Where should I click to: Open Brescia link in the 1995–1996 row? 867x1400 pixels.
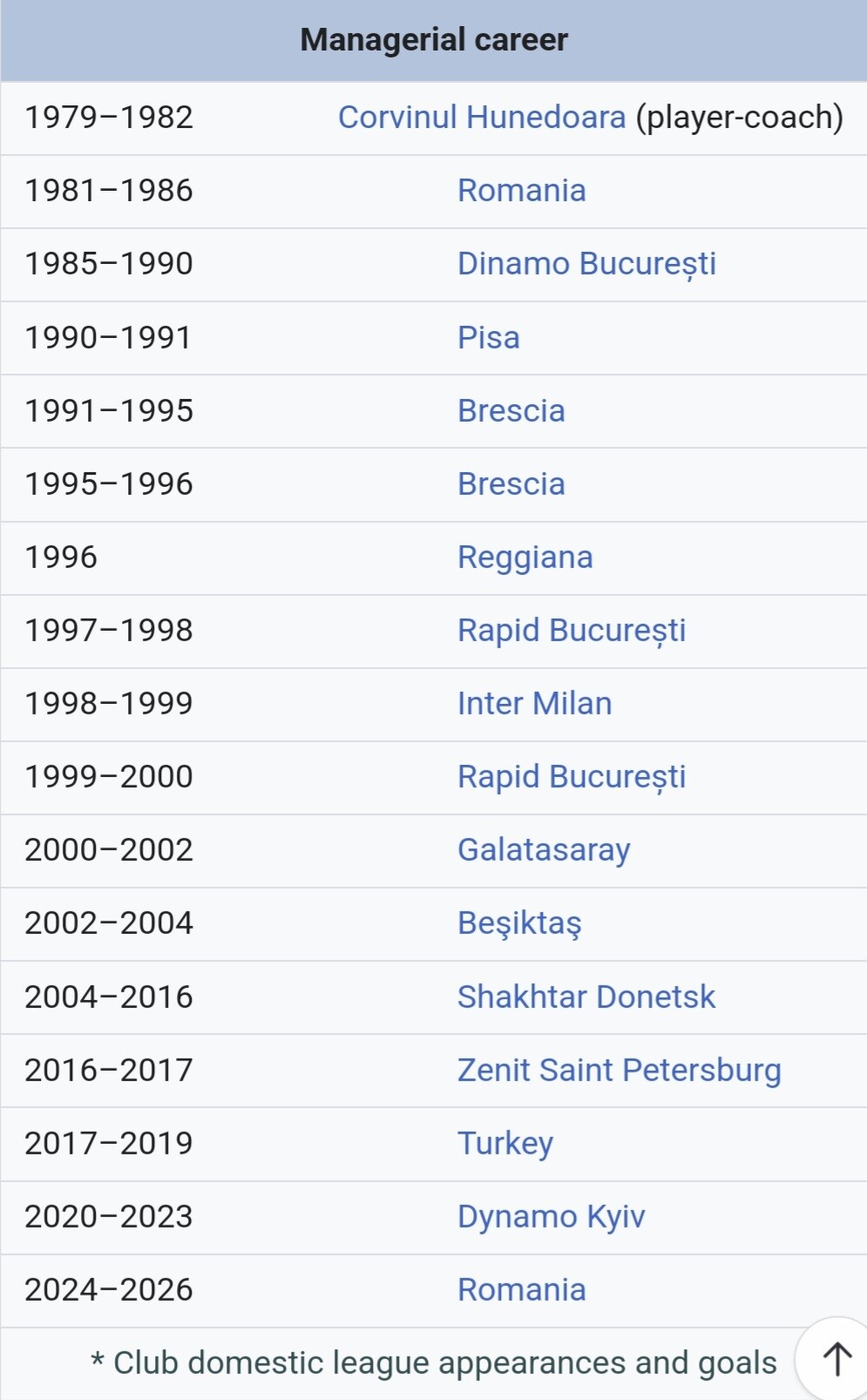(511, 484)
